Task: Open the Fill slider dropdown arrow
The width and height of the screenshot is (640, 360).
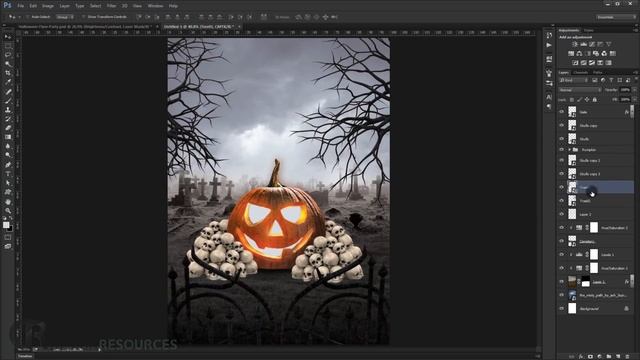Action: (634, 100)
